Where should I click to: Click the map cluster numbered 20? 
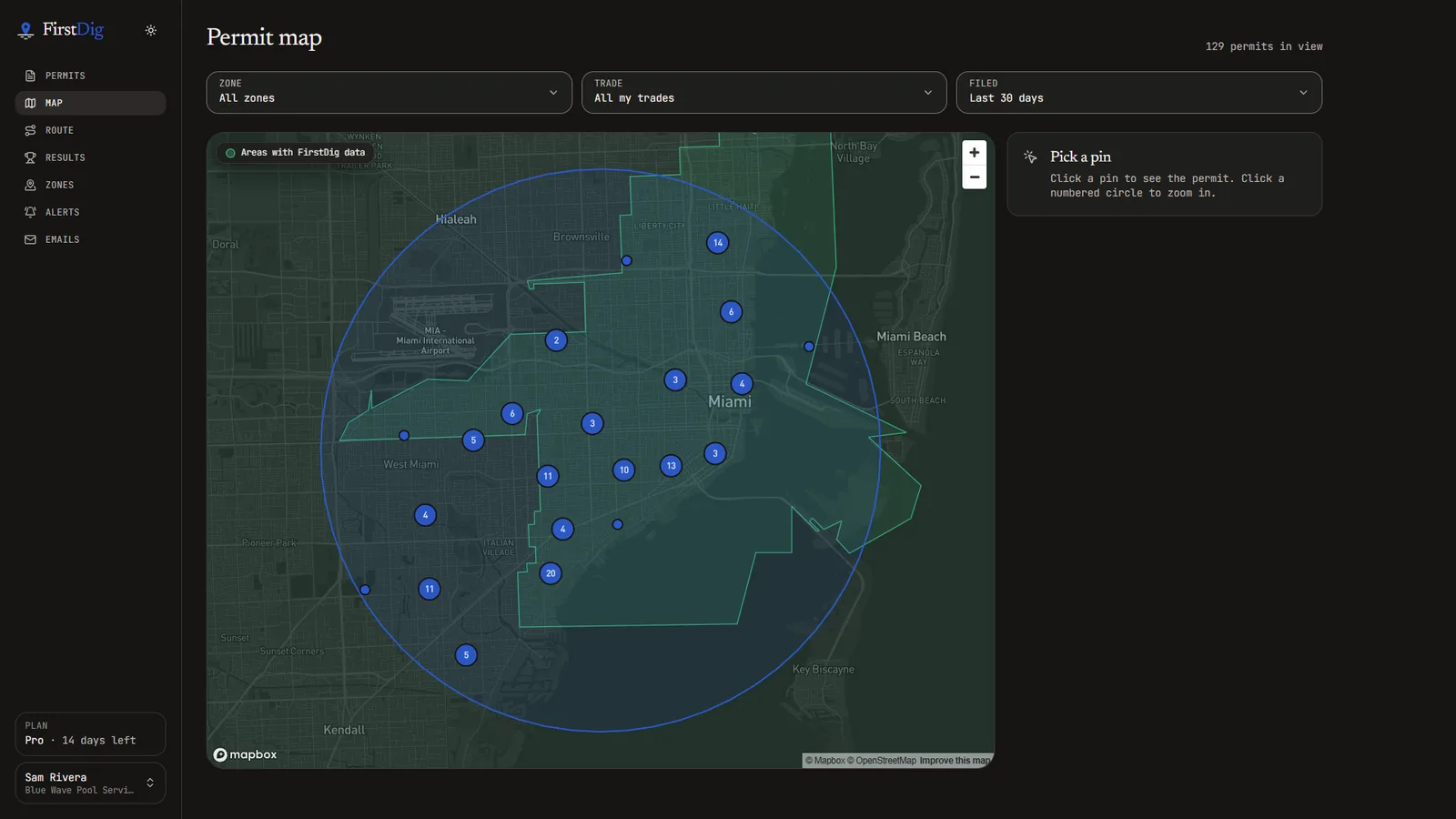click(x=551, y=573)
